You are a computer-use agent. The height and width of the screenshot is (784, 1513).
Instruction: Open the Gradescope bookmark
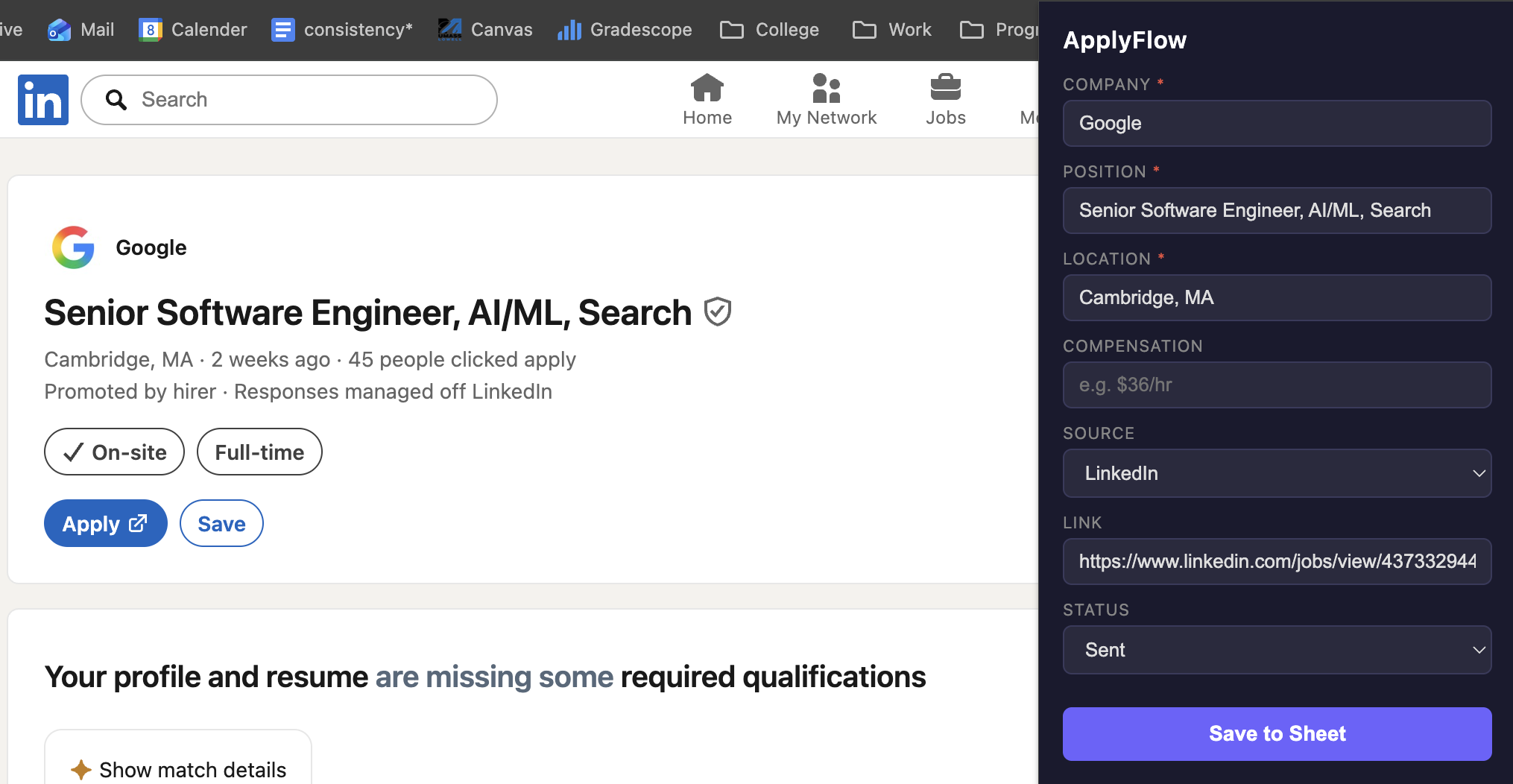point(625,30)
